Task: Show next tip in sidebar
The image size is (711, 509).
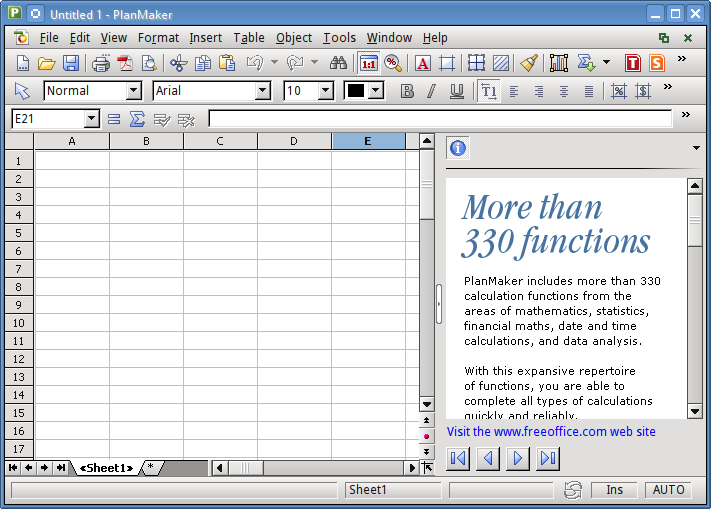Action: pyautogui.click(x=518, y=458)
